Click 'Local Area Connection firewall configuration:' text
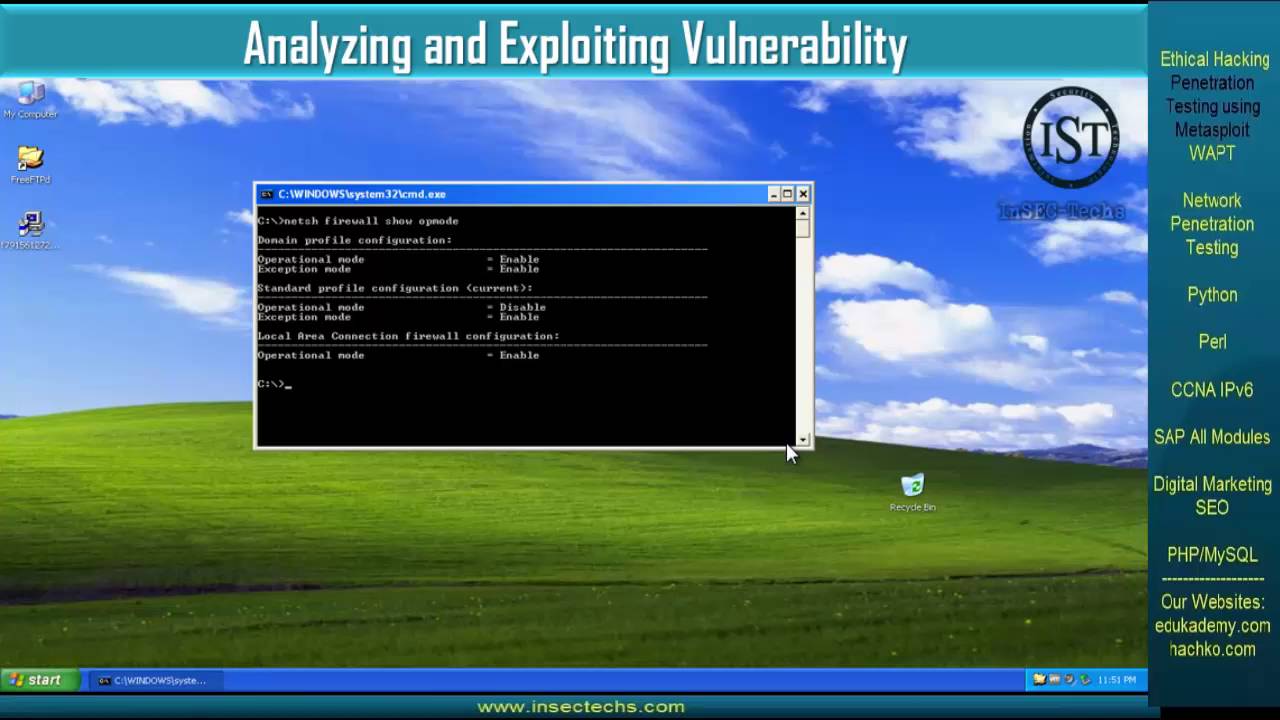 [x=408, y=336]
